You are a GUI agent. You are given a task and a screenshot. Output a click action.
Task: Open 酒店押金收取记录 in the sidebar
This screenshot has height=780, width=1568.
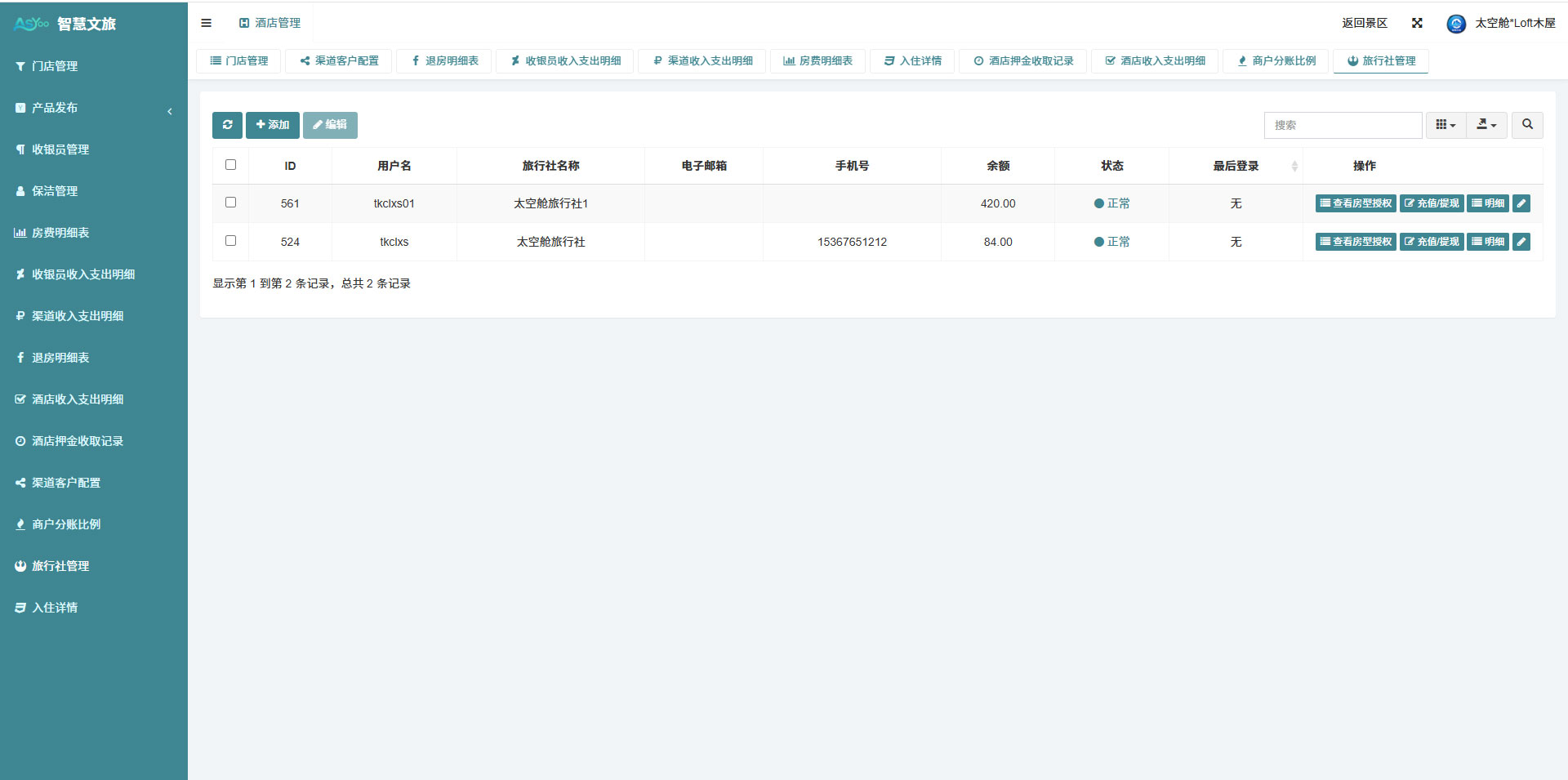(94, 441)
